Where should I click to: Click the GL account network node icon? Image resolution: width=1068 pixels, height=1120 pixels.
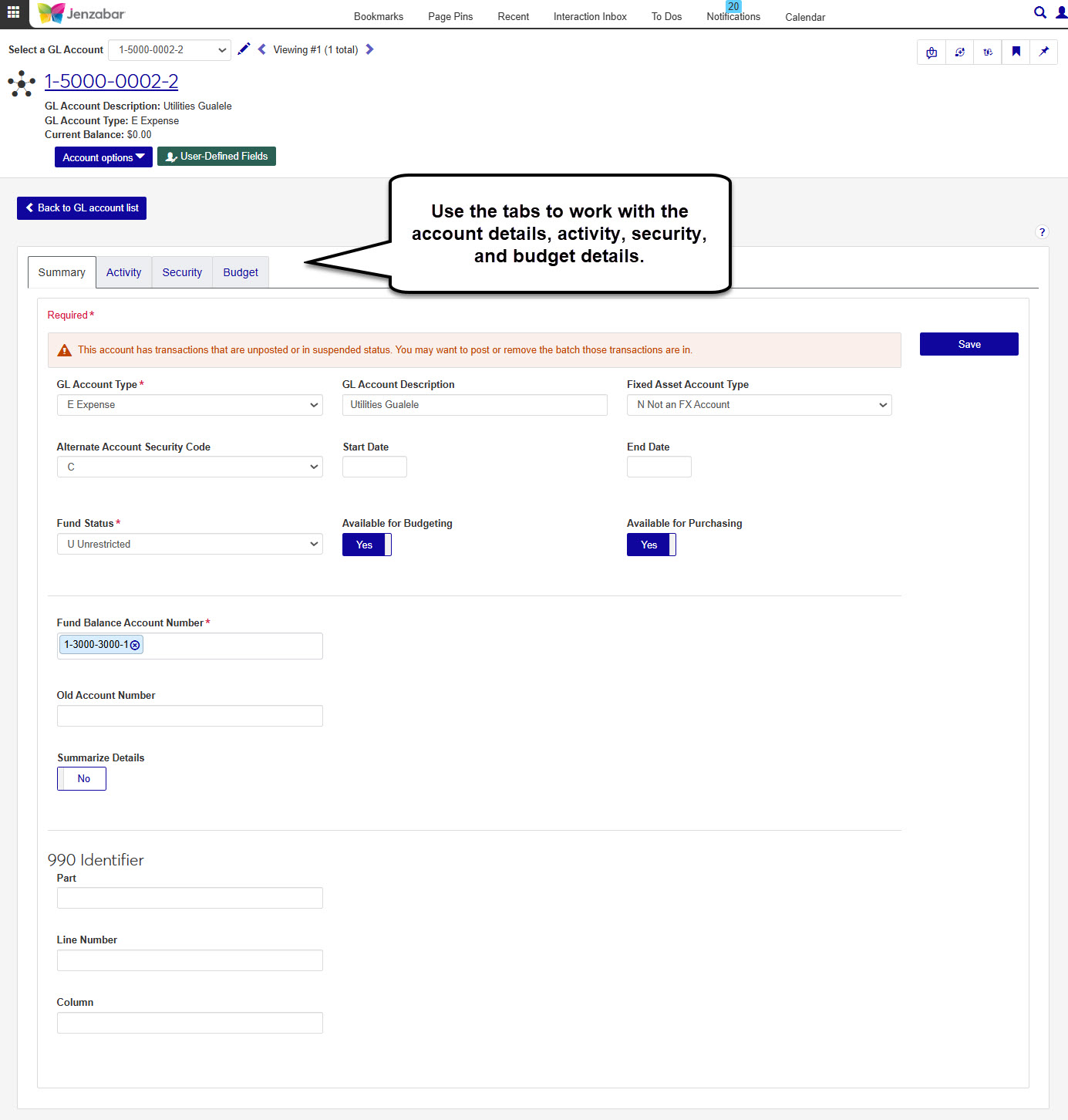(22, 83)
